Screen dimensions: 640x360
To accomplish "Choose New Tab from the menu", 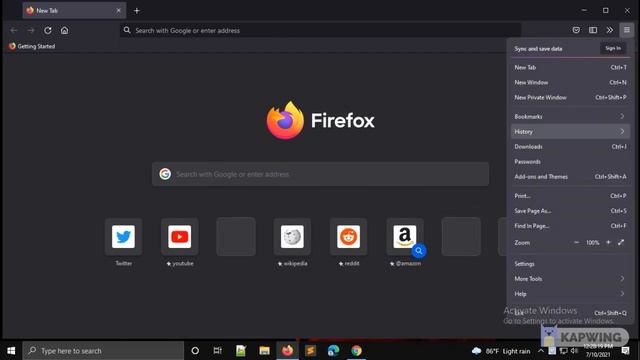I will [570, 67].
